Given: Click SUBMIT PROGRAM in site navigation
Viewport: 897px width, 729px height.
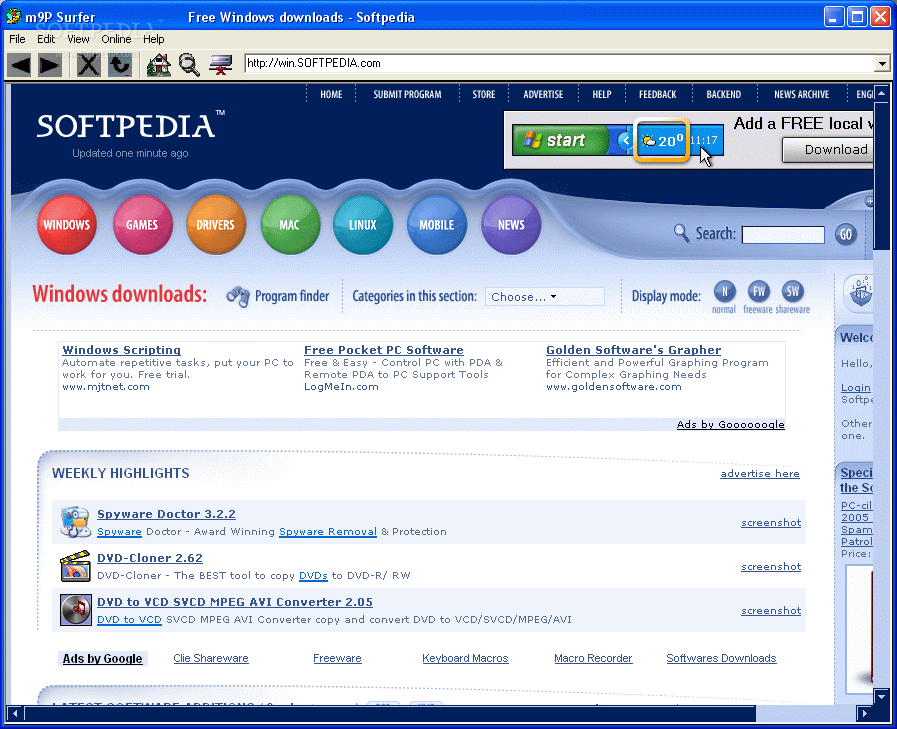Looking at the screenshot, I should (407, 94).
